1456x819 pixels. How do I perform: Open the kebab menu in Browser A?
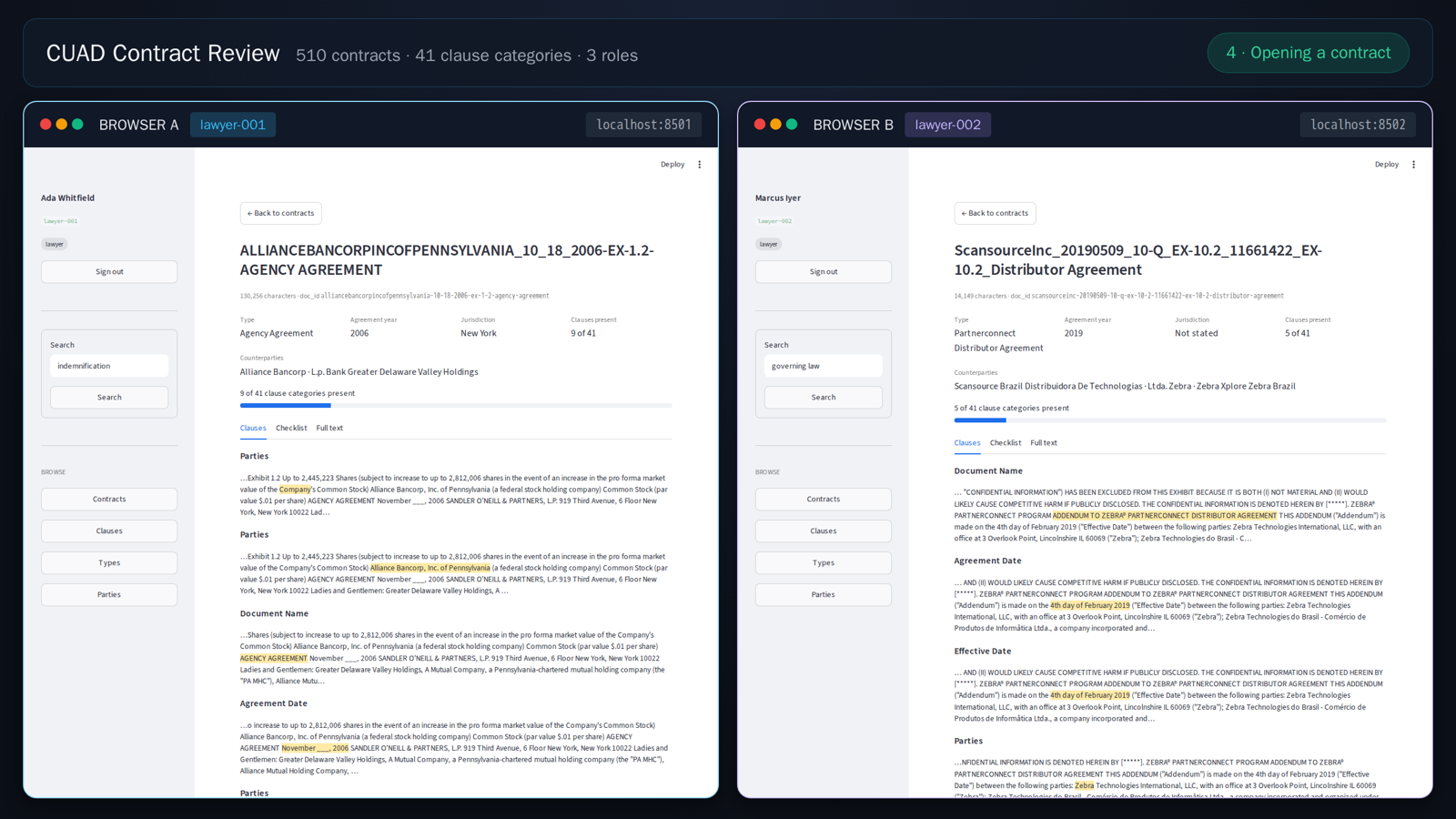(700, 165)
